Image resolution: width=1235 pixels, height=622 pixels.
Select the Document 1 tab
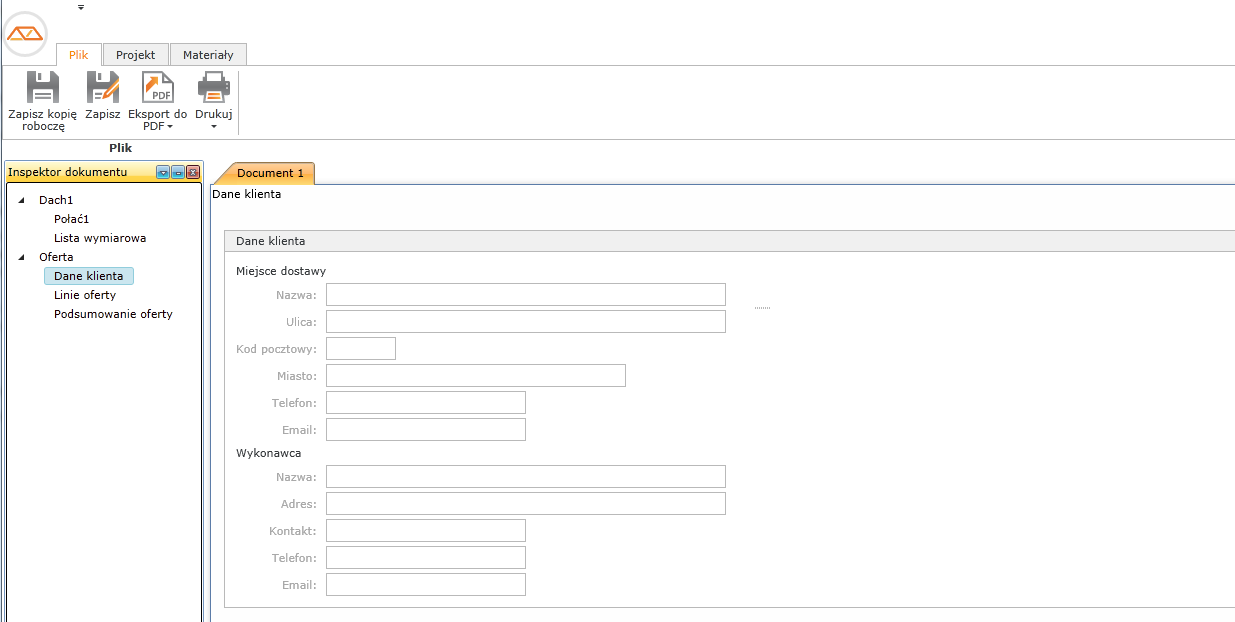[x=270, y=174]
